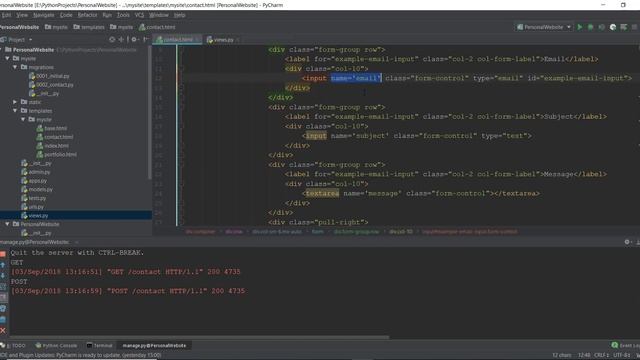Click the horizontal scrollbar in run console
This screenshot has width=640, height=360.
pyautogui.click(x=199, y=338)
